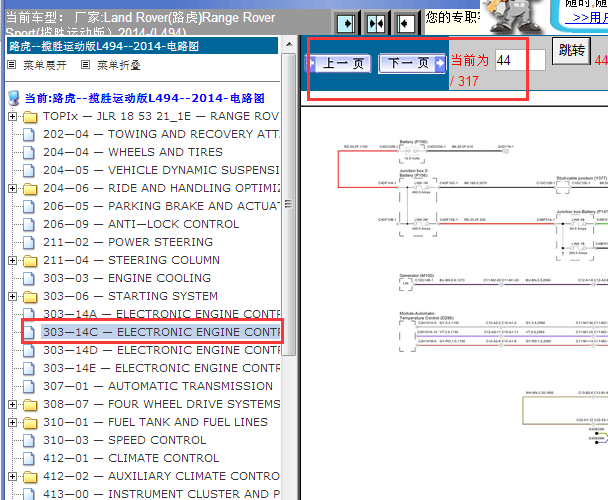Expand the 303-06 Starting System folder
The height and width of the screenshot is (500, 608).
pos(12,296)
